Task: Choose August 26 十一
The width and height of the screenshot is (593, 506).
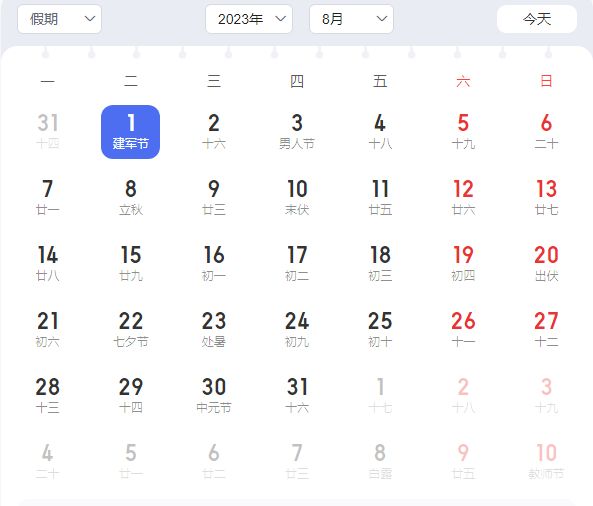Action: pos(463,330)
